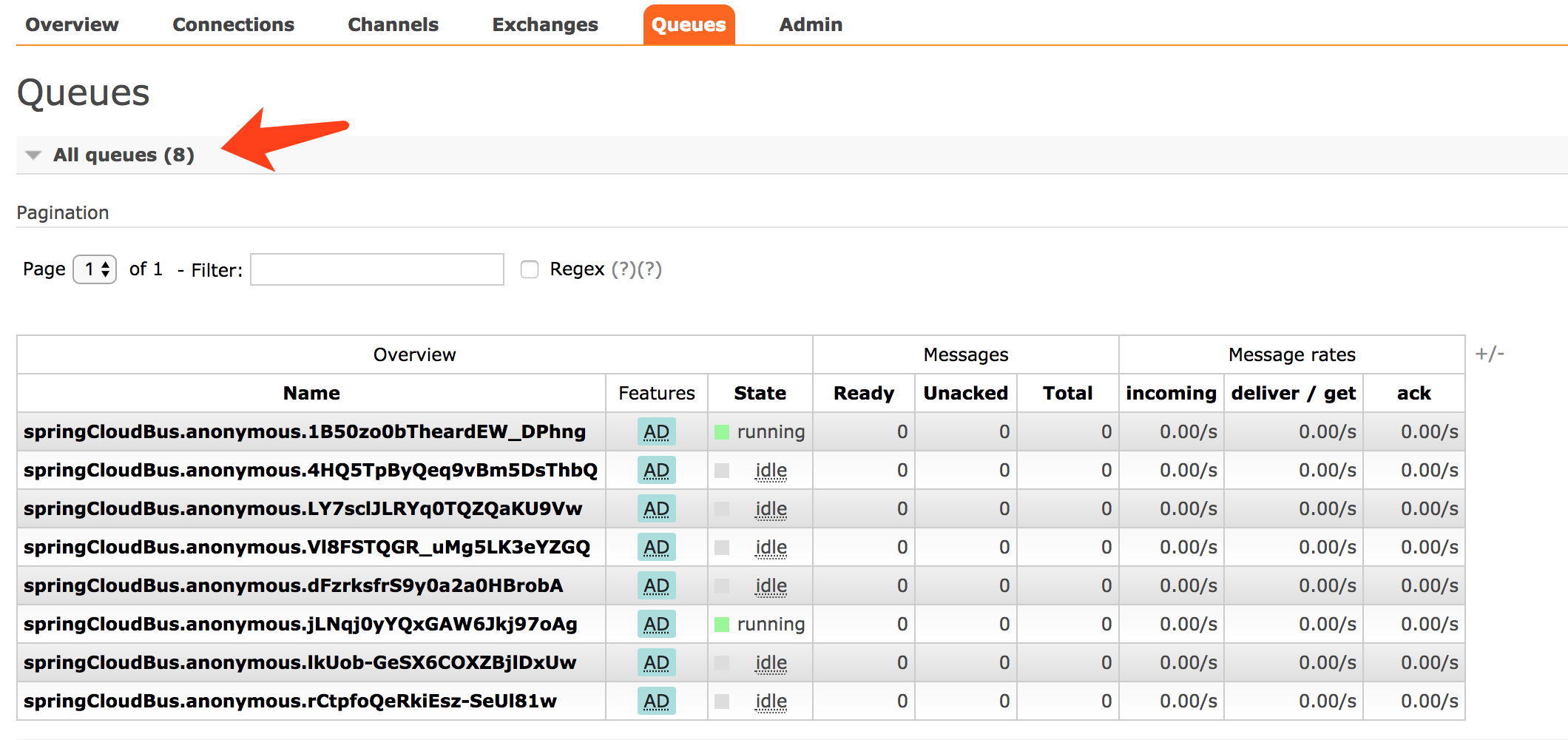Click grey state indicator for queue lkUob-GeSX6COXZBjlDxUw
1568x740 pixels.
click(x=722, y=663)
